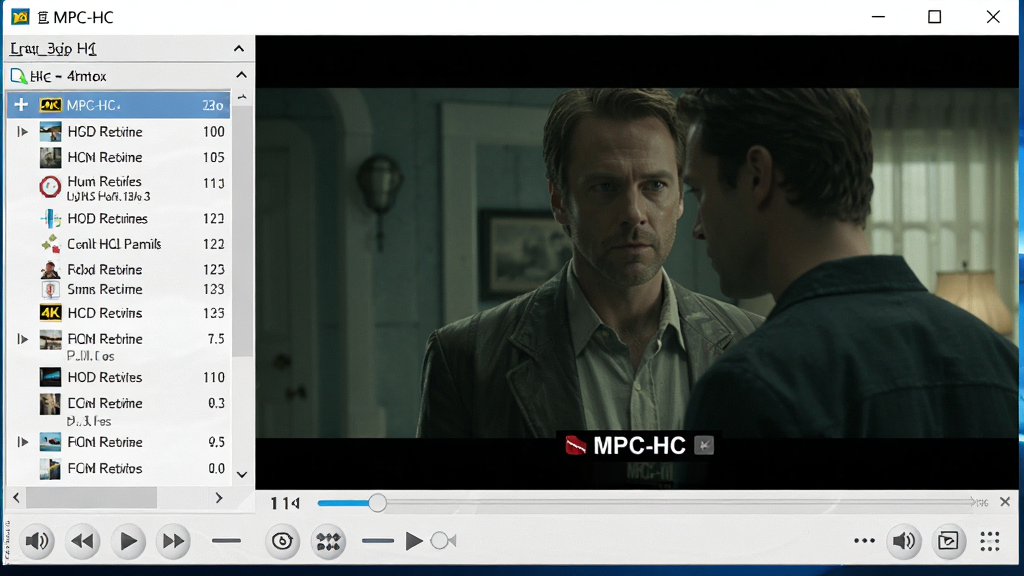Select the 'EOnl Retirine' 0.3 item

click(x=118, y=409)
